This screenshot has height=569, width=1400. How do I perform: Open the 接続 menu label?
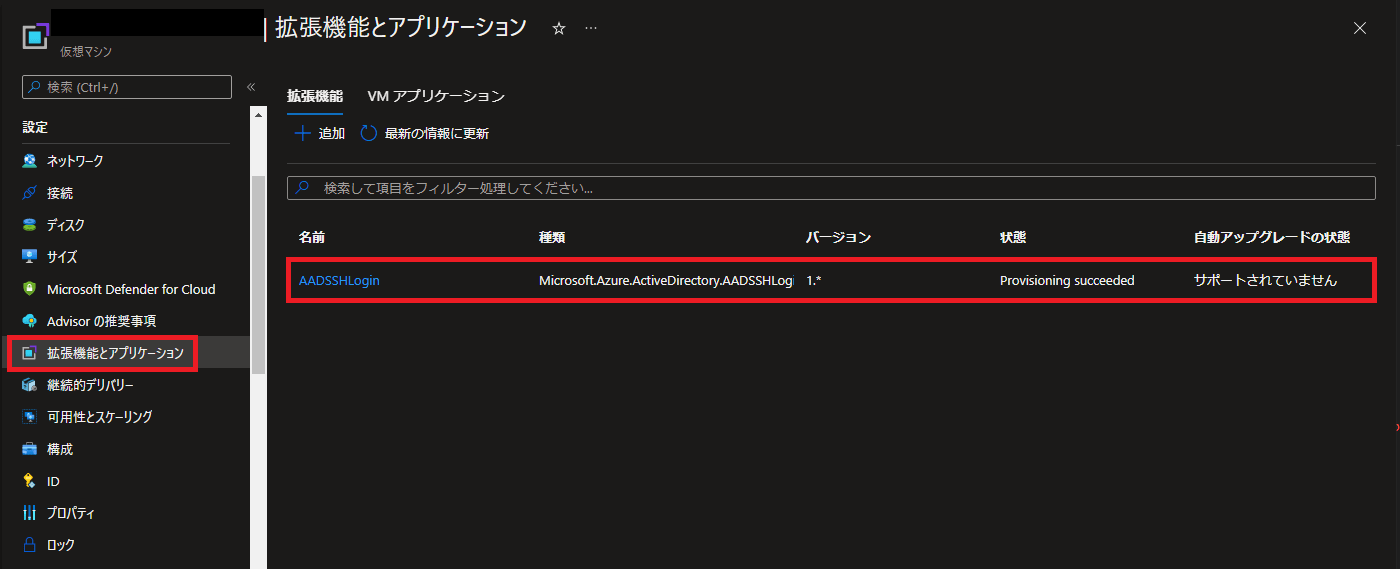tap(60, 193)
